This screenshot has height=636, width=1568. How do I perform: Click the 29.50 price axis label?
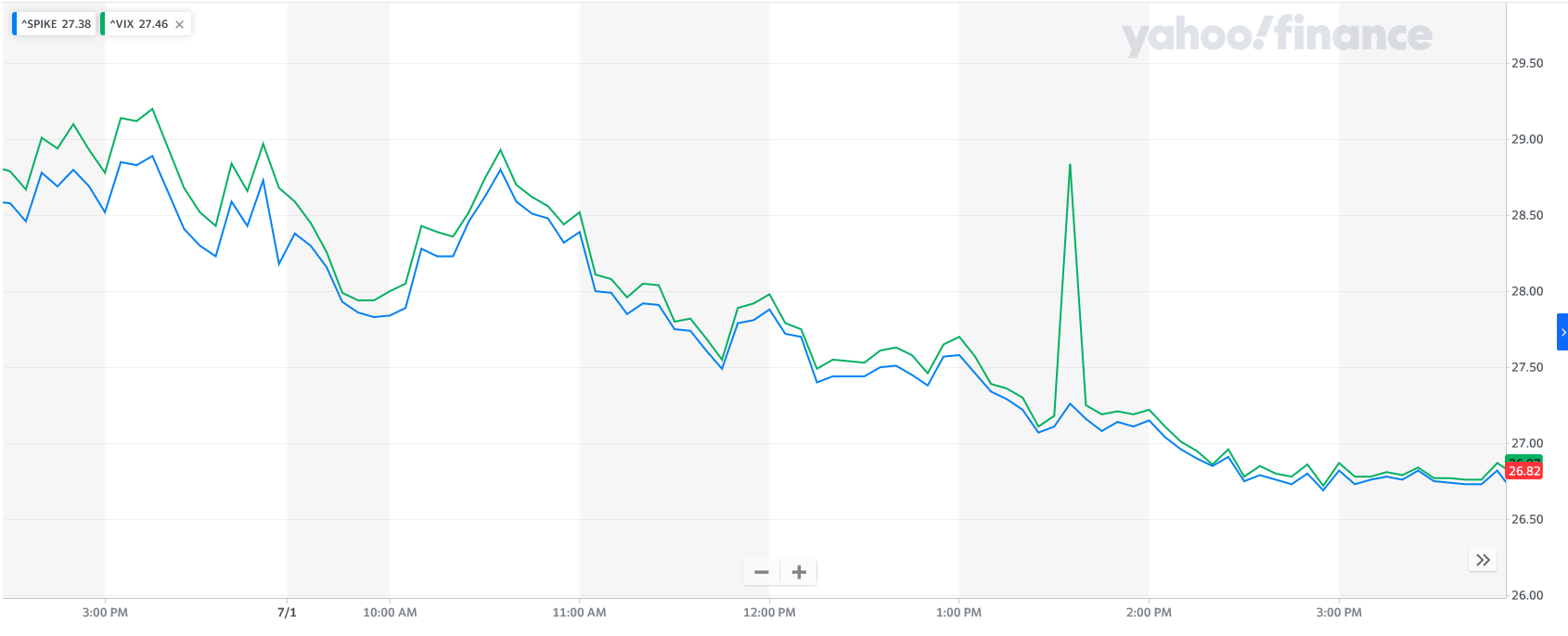pyautogui.click(x=1527, y=64)
